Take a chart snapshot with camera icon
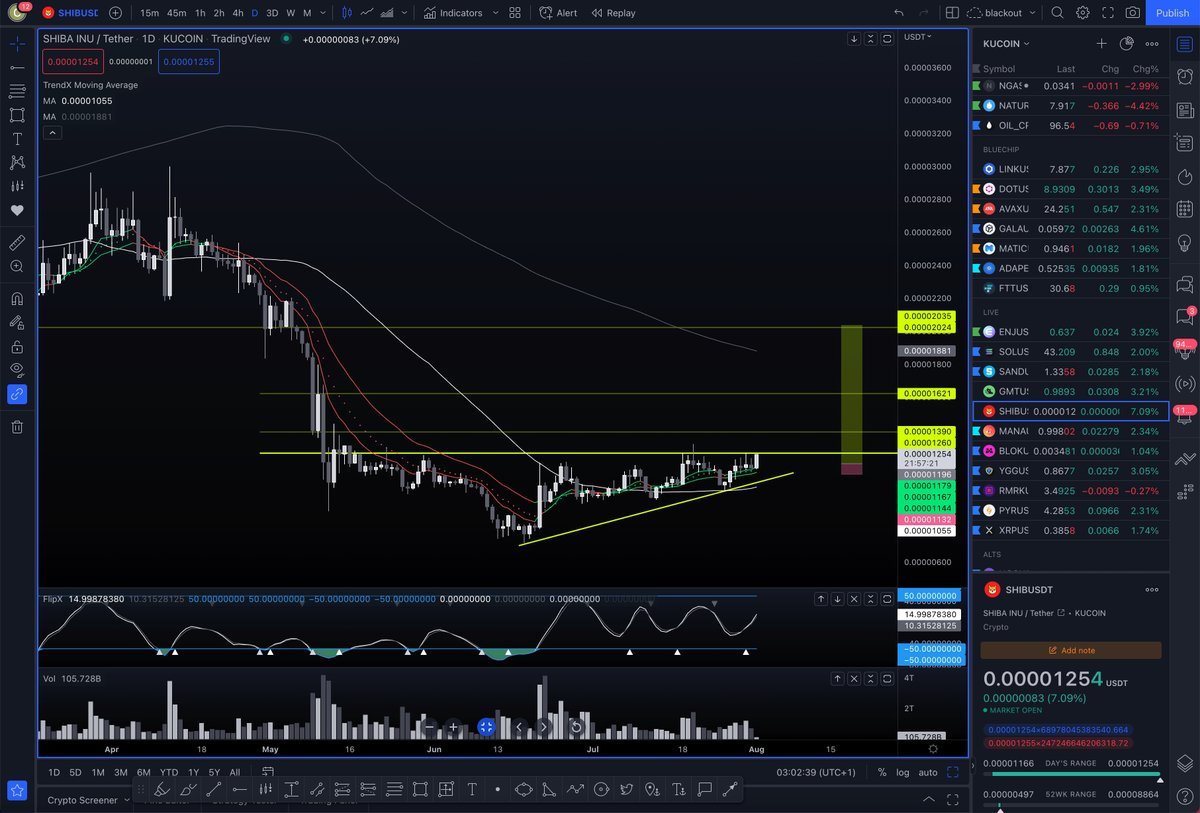Image resolution: width=1200 pixels, height=813 pixels. [1132, 13]
